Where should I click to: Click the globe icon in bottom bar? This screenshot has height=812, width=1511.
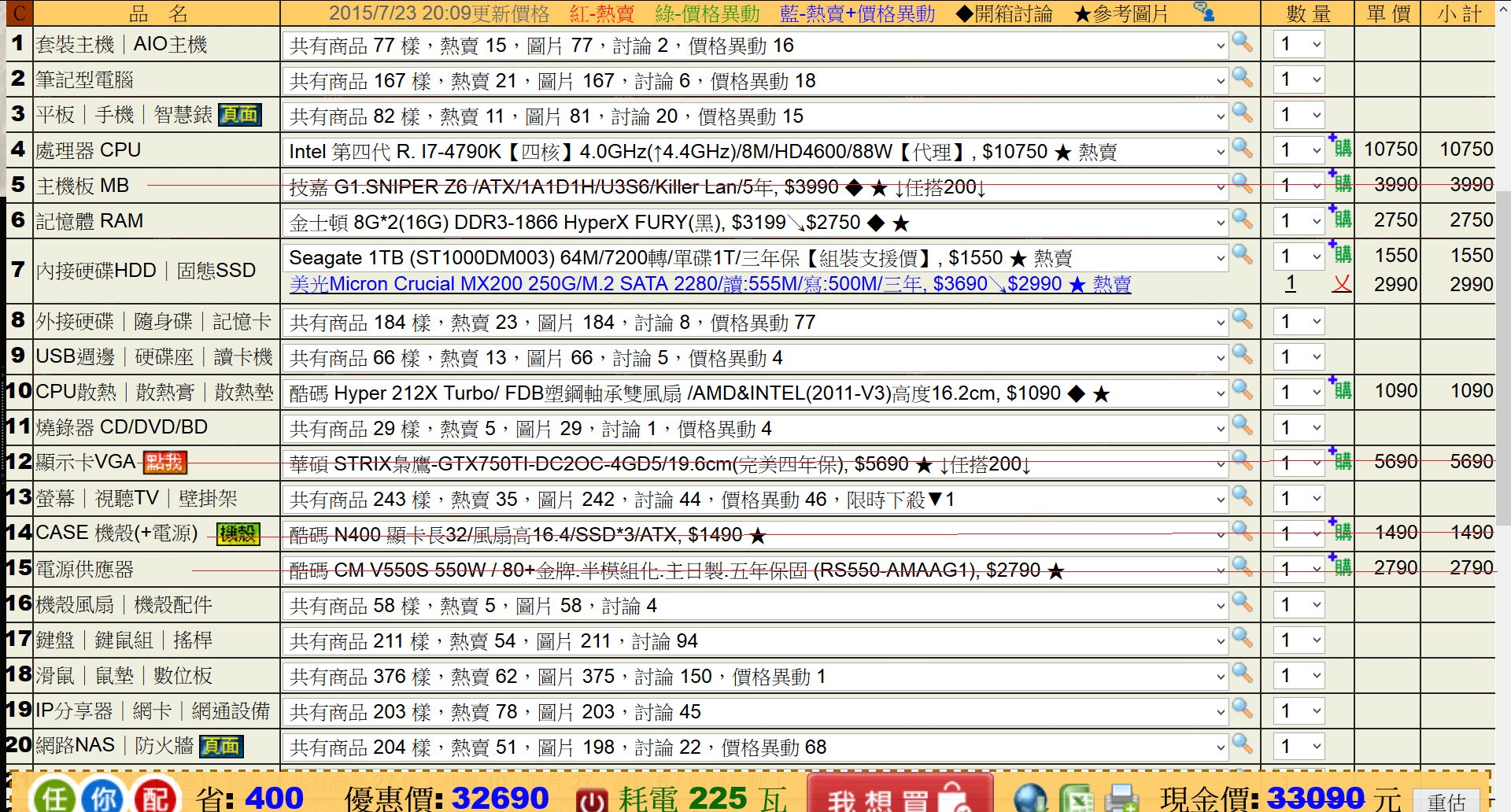click(x=1031, y=798)
